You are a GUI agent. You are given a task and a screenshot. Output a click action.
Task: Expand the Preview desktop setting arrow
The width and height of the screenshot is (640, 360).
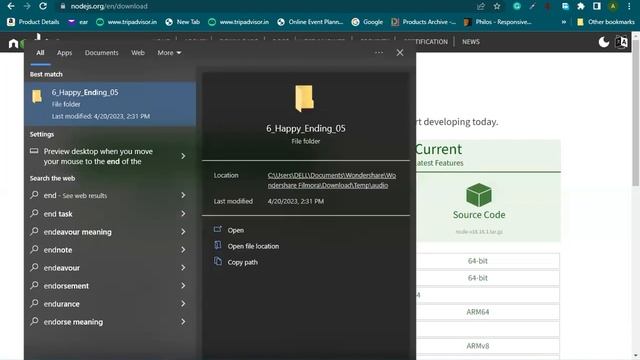pos(183,156)
